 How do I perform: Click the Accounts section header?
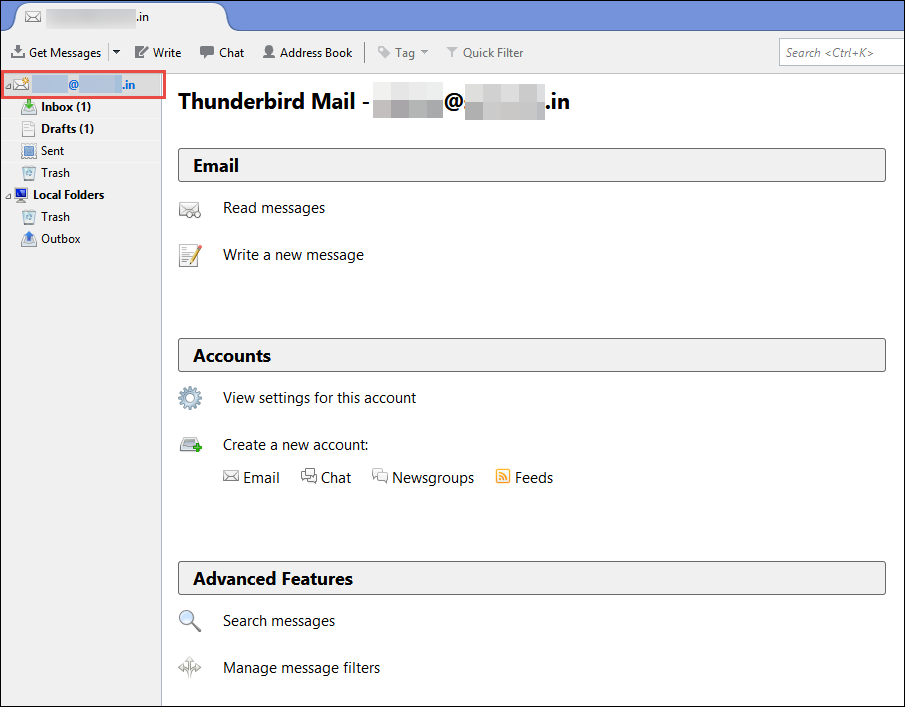(x=532, y=355)
